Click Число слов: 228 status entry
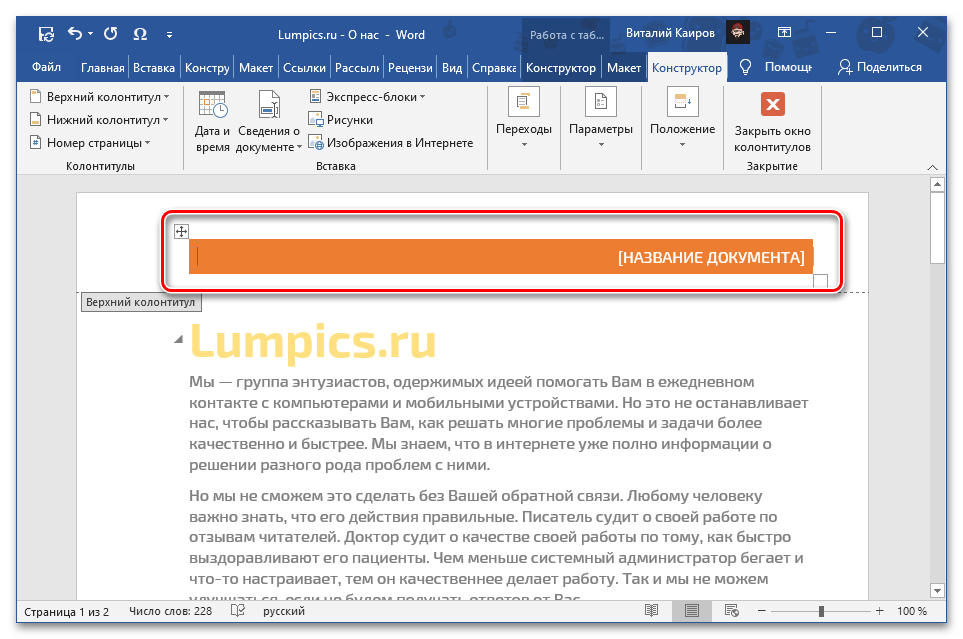Viewport: 963px width, 639px height. [x=170, y=611]
